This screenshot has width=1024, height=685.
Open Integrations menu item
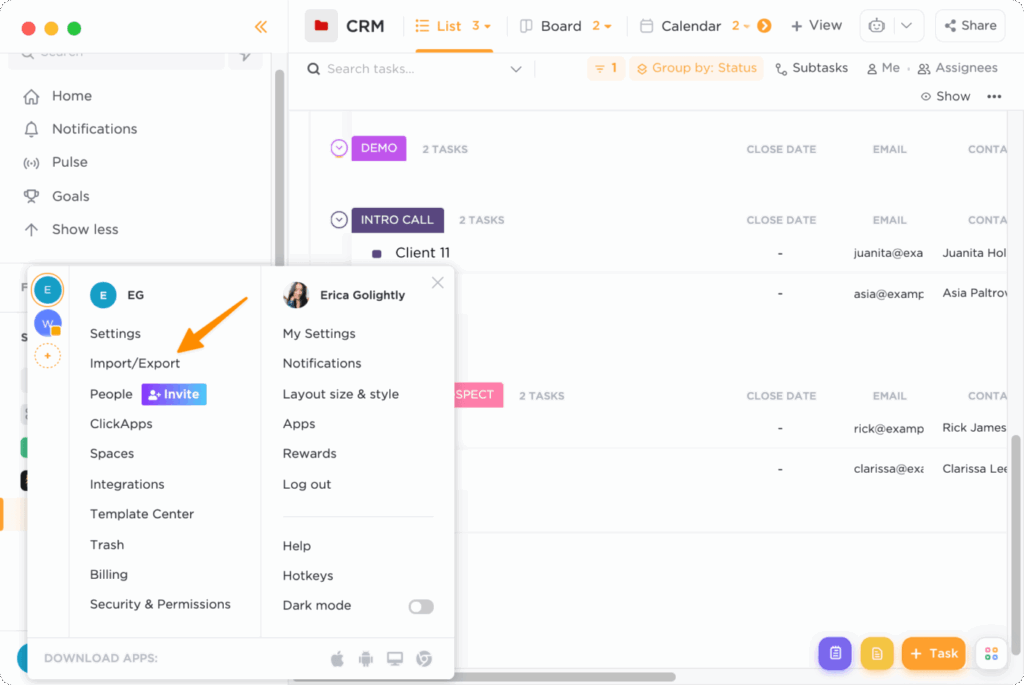click(127, 484)
